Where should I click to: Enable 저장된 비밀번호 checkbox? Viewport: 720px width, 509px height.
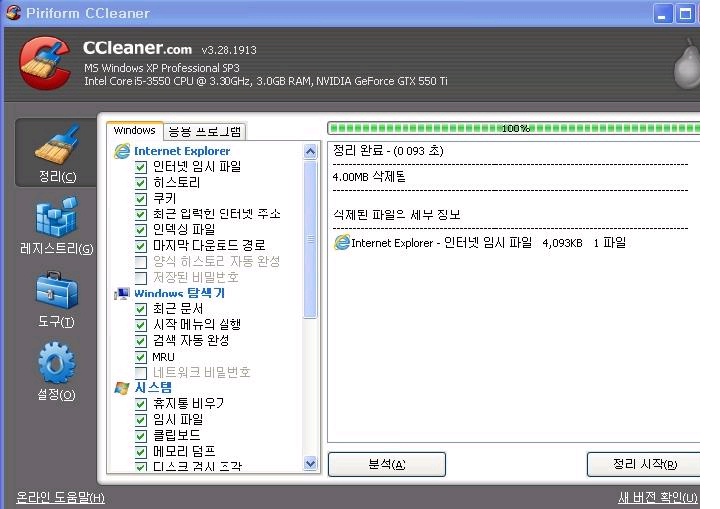pyautogui.click(x=141, y=277)
